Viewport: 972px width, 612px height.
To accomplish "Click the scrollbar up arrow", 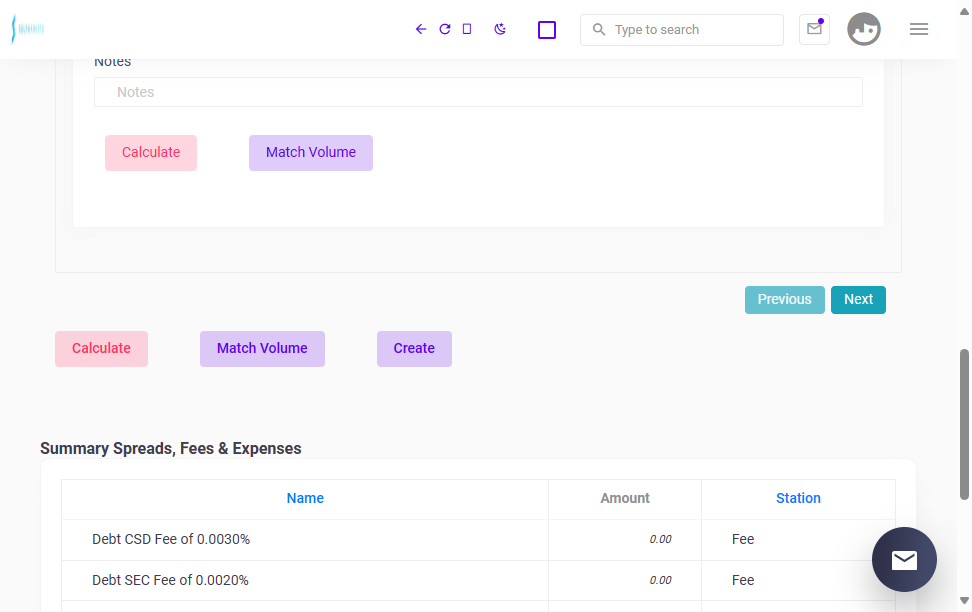I will [x=964, y=12].
